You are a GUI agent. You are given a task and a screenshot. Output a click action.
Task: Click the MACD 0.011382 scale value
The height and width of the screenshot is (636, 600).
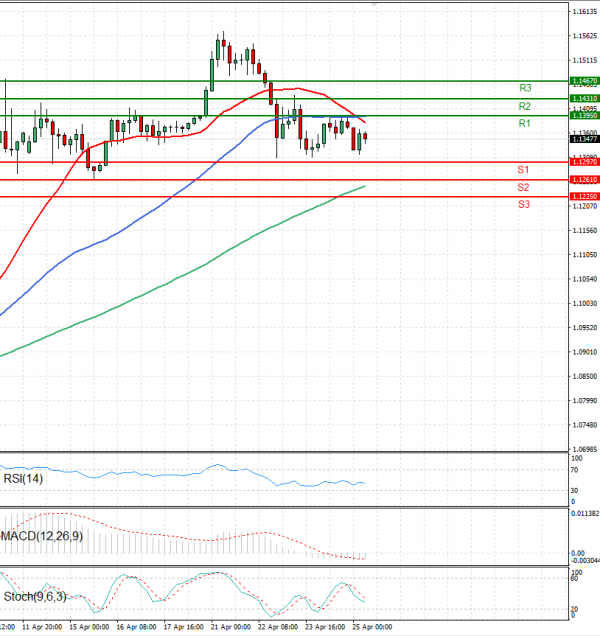click(x=585, y=514)
